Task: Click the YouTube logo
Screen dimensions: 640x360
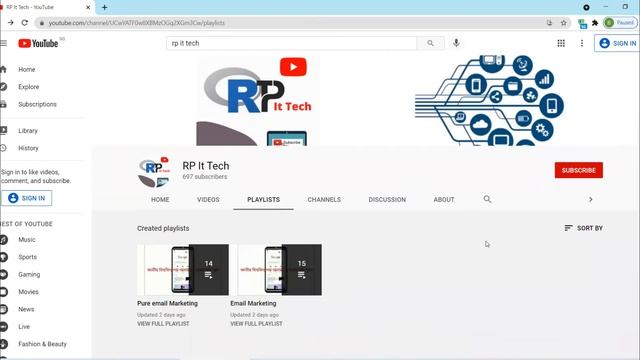Action: point(38,43)
